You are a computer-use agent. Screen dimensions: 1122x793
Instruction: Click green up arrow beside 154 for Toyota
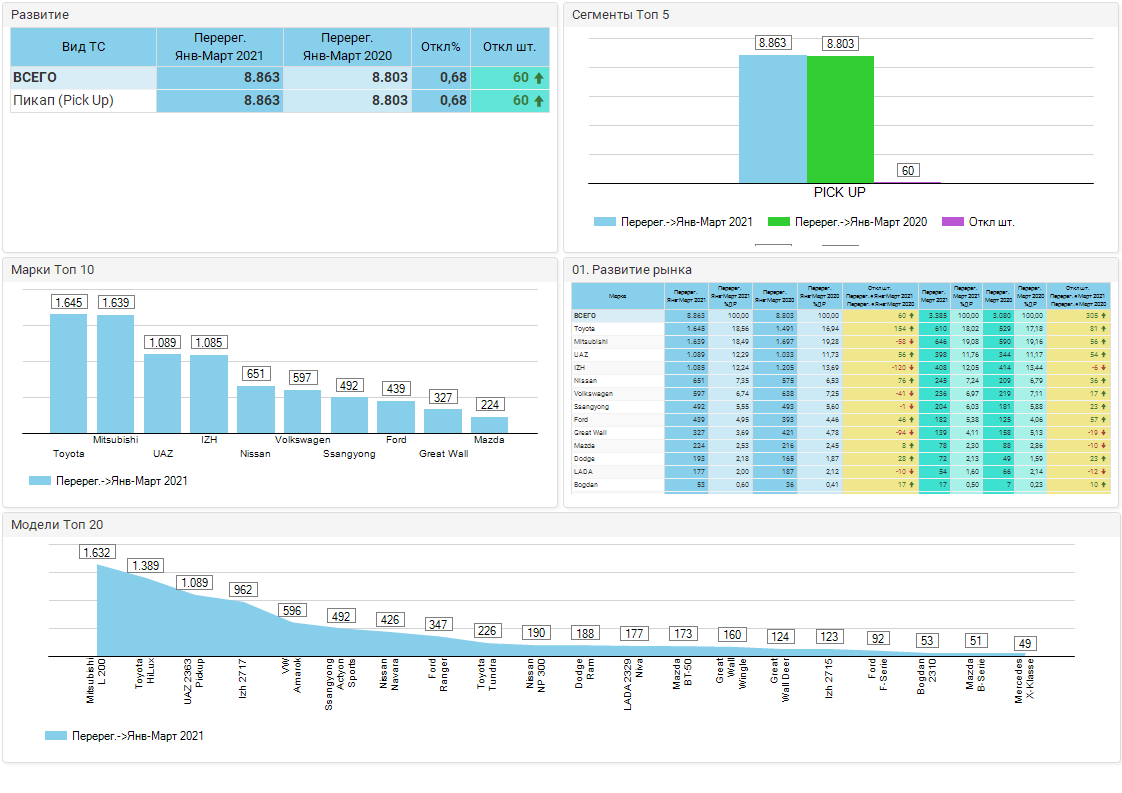(x=912, y=328)
